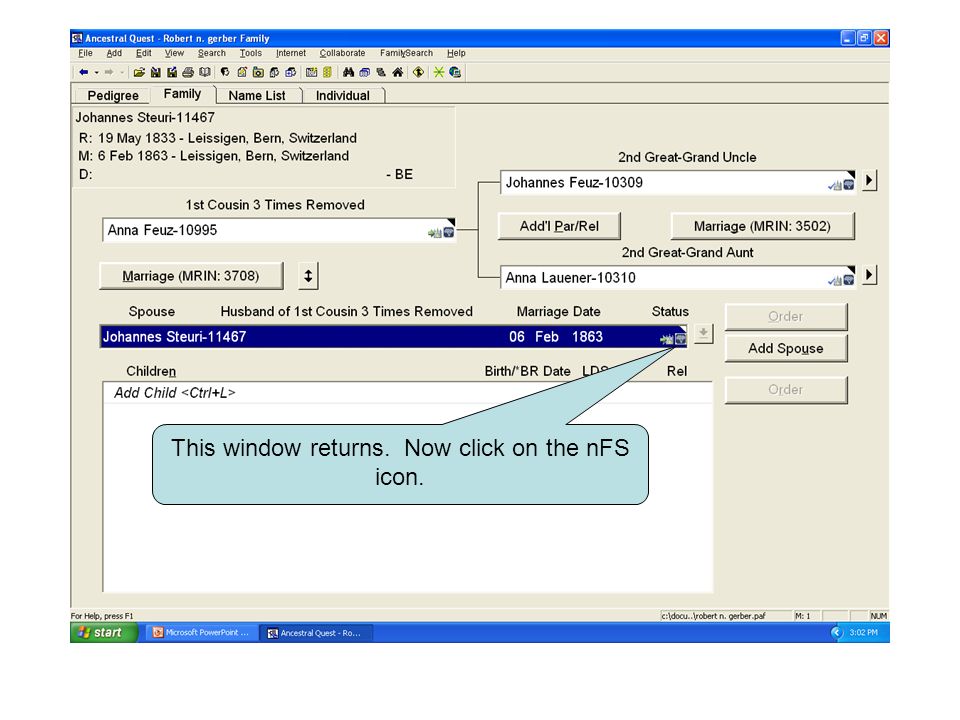Screen dimensions: 960x720
Task: Click the Open file folder toolbar icon
Action: point(139,72)
